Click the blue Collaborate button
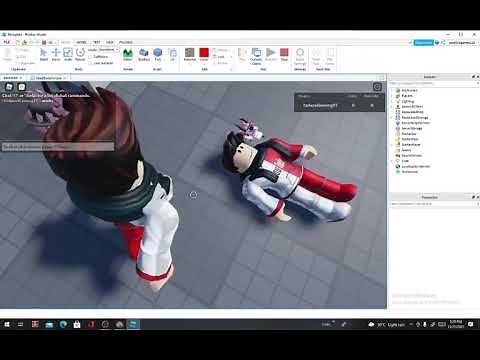This screenshot has height=360, width=480. tap(423, 43)
